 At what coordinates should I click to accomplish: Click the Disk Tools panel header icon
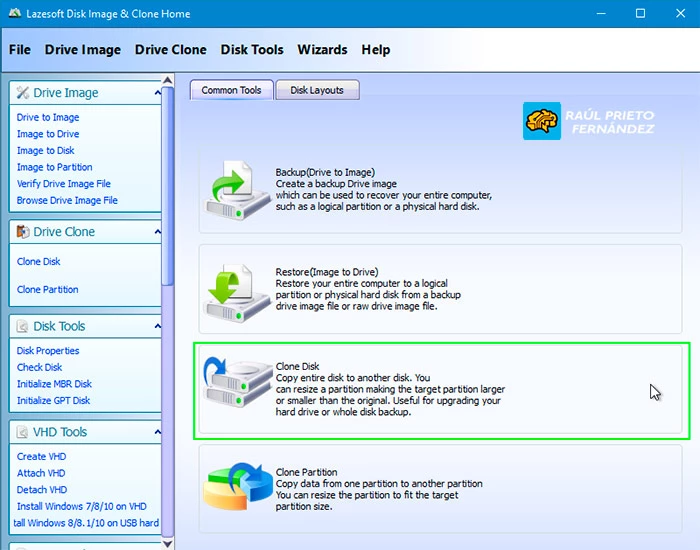click(23, 326)
